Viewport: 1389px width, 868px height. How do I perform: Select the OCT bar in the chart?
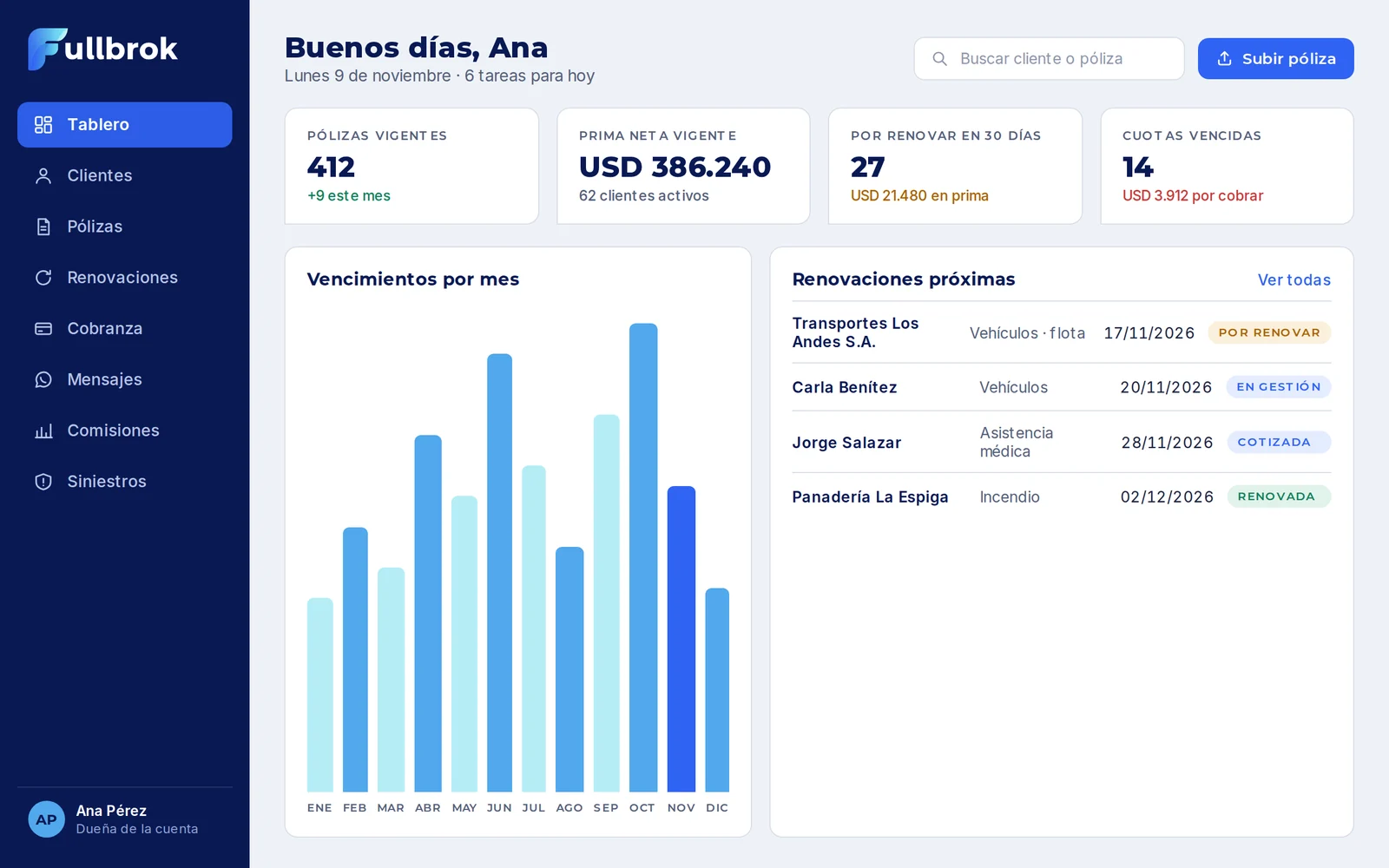pos(643,557)
